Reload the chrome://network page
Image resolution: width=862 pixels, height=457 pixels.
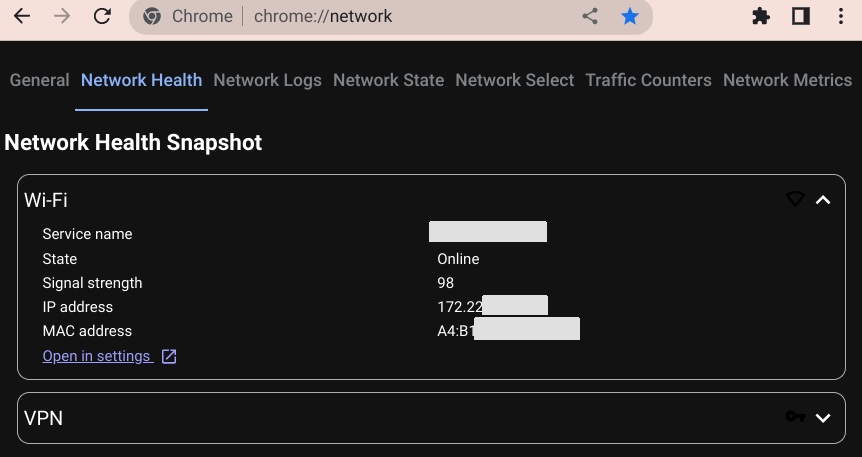point(102,17)
